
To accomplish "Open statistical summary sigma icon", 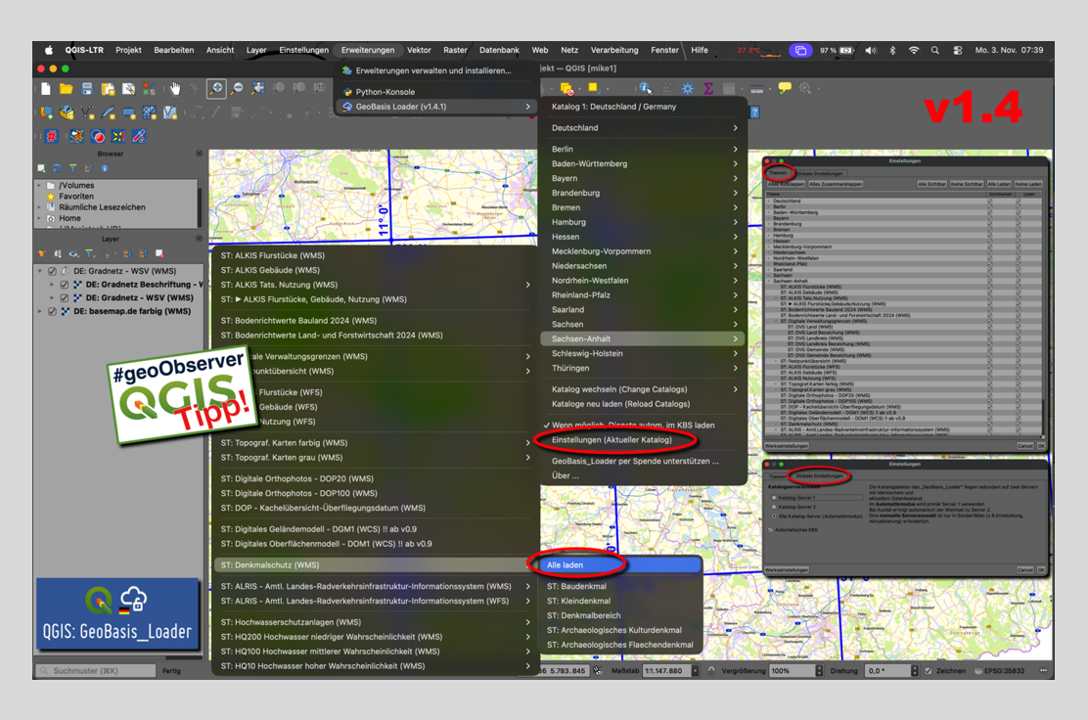I will 708,89.
